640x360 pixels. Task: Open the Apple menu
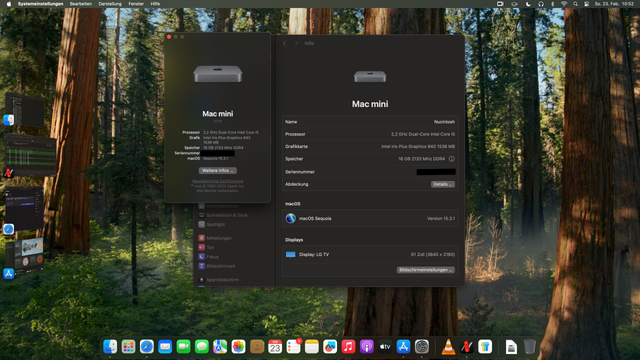(x=9, y=4)
